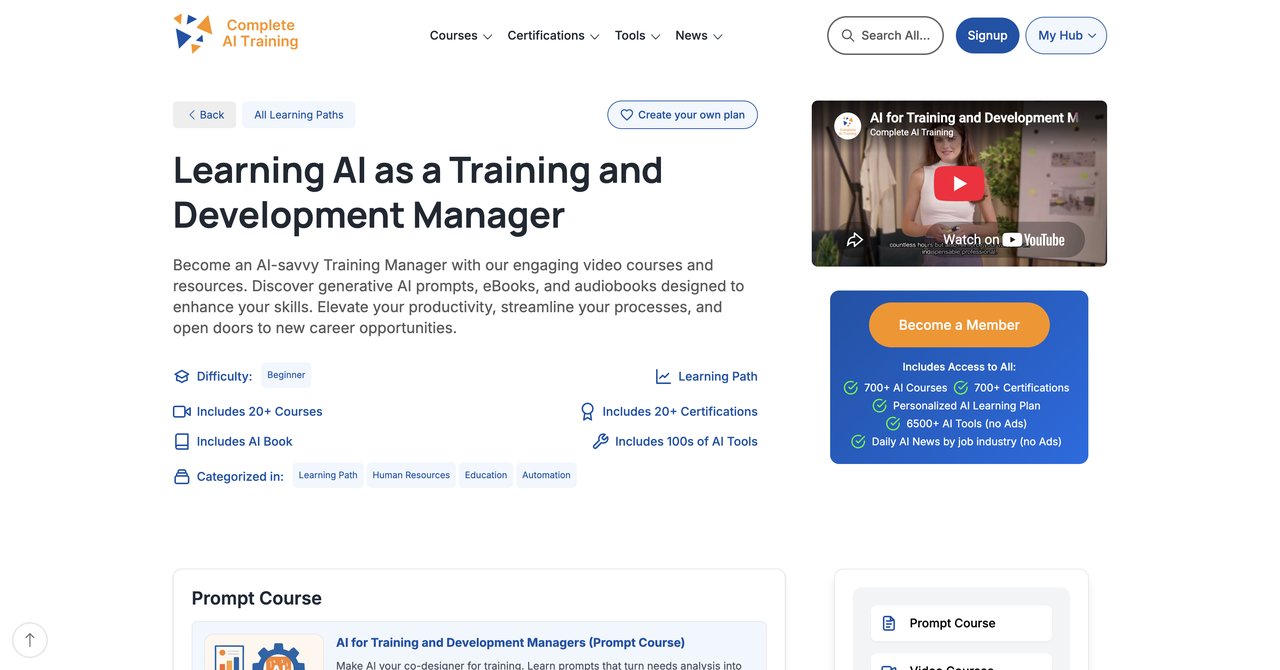Click the video camera courses icon

pos(181,412)
